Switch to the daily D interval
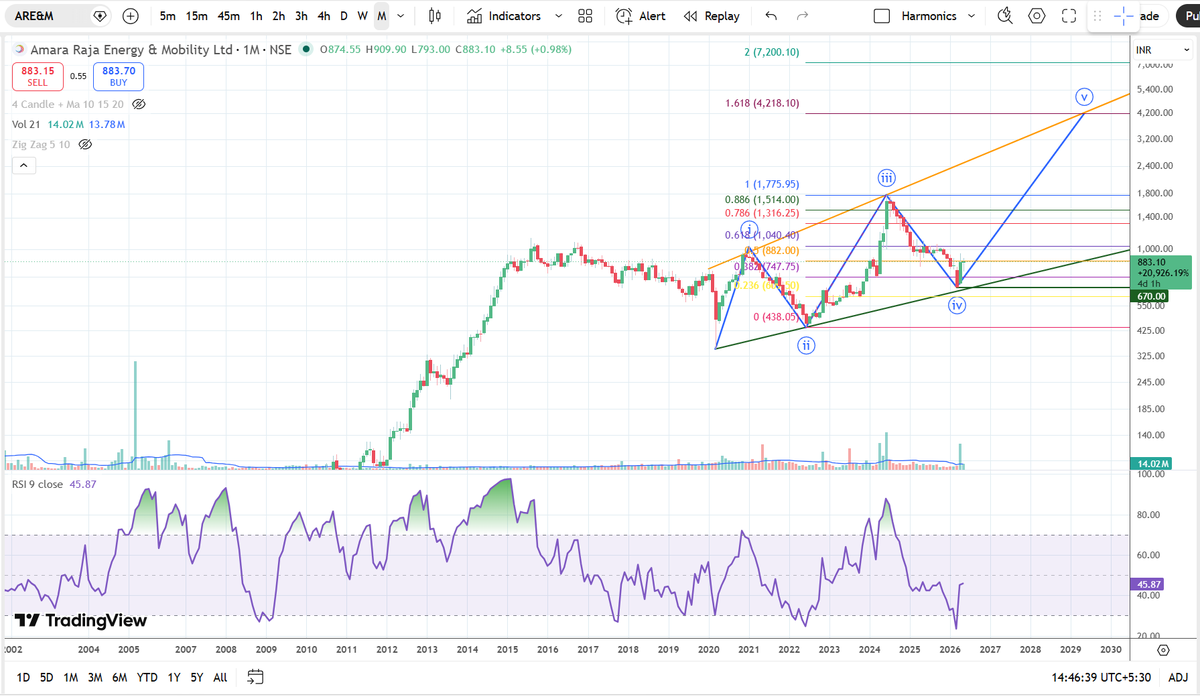Screen dimensions: 1200x697 [344, 16]
